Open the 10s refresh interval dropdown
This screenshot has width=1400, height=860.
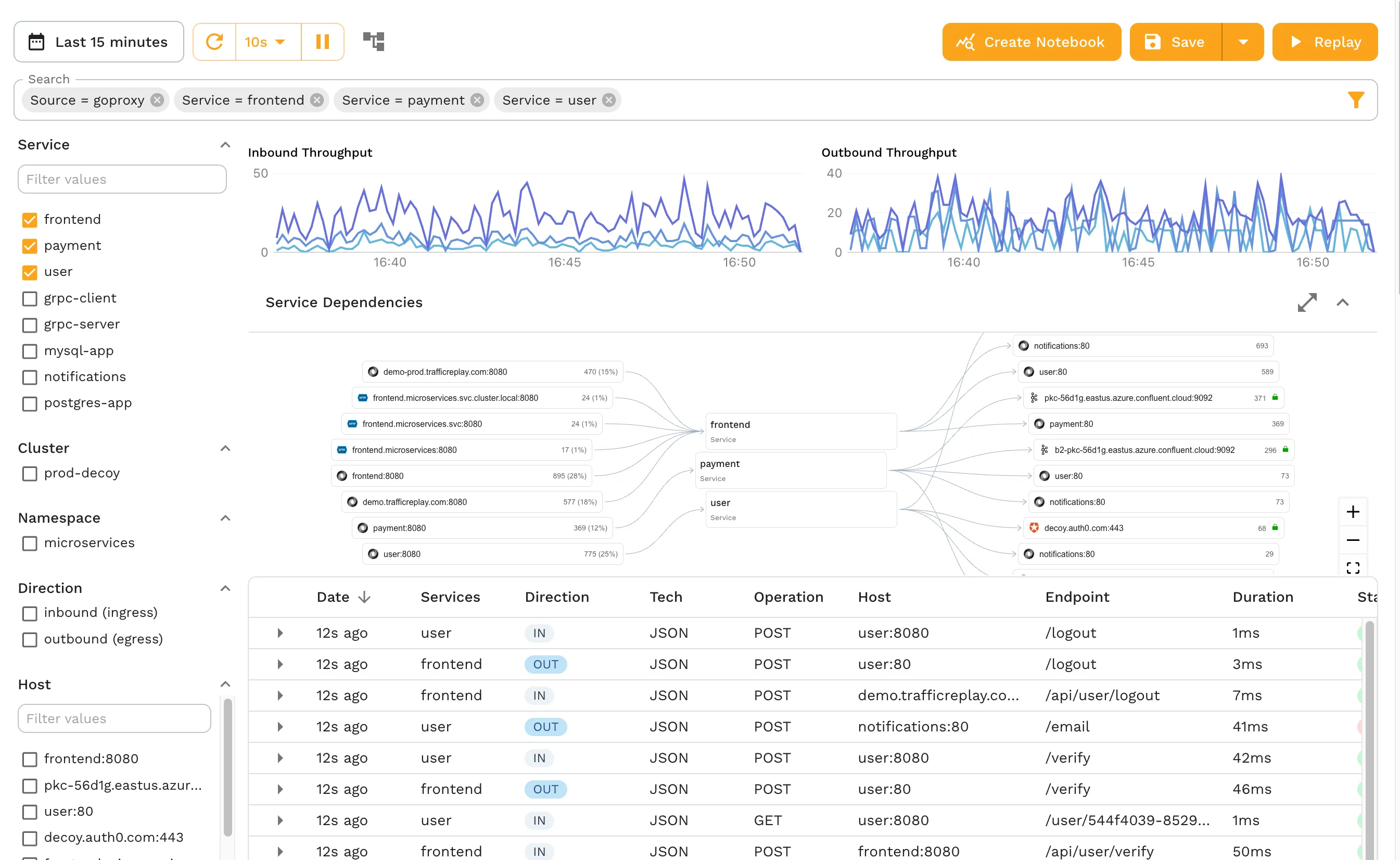tap(266, 42)
